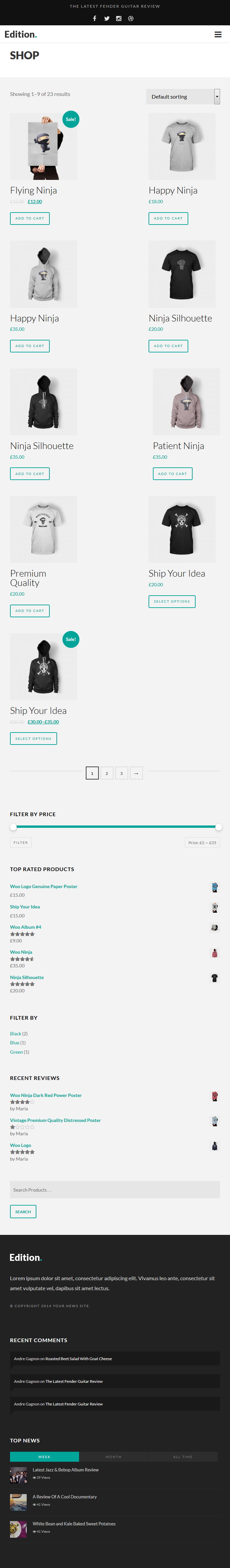
Task: Select the Week tab in Top News
Action: pyautogui.click(x=44, y=1457)
